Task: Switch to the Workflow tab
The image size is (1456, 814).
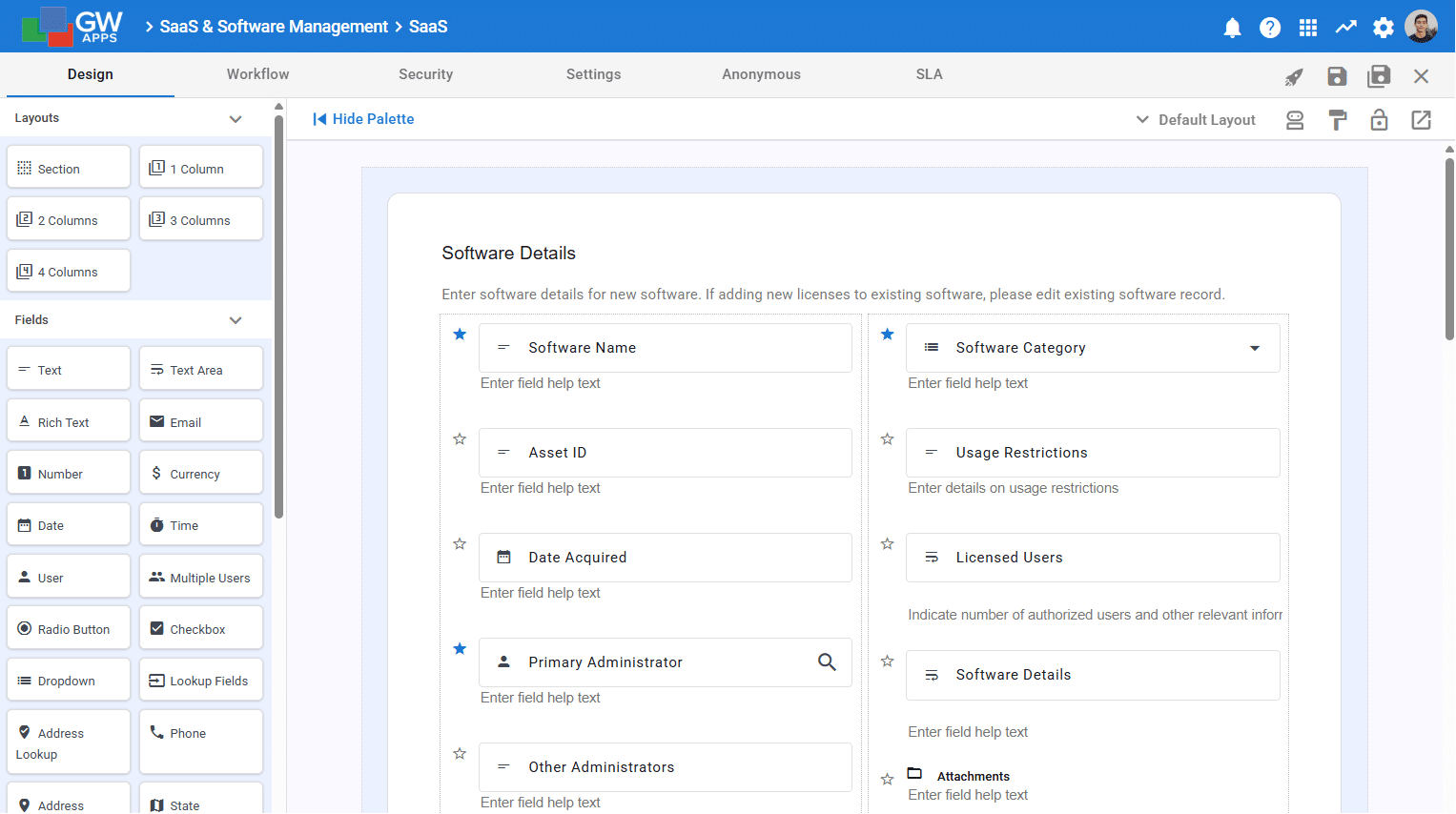Action: 257,74
